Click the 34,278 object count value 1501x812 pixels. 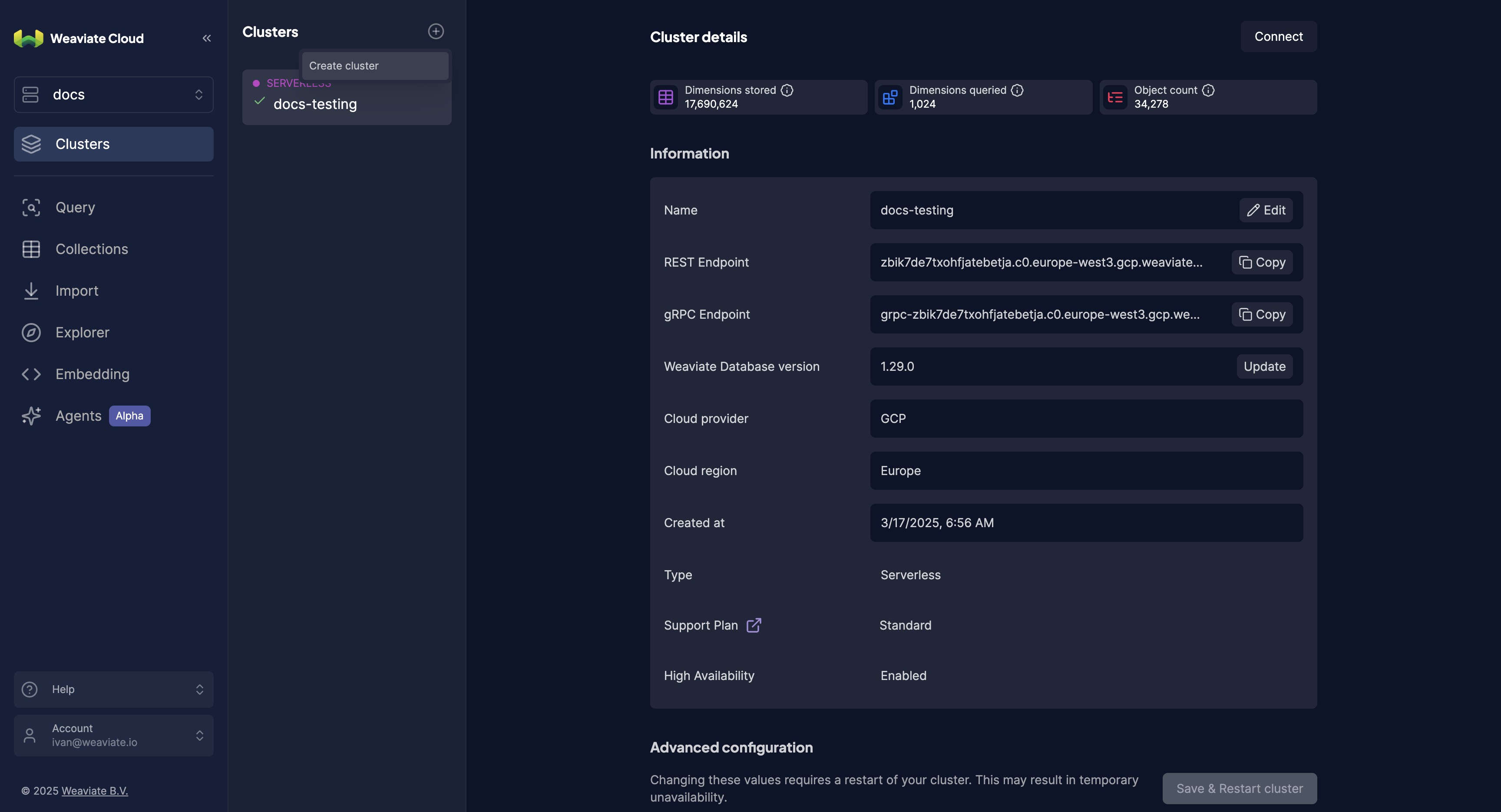click(1151, 104)
